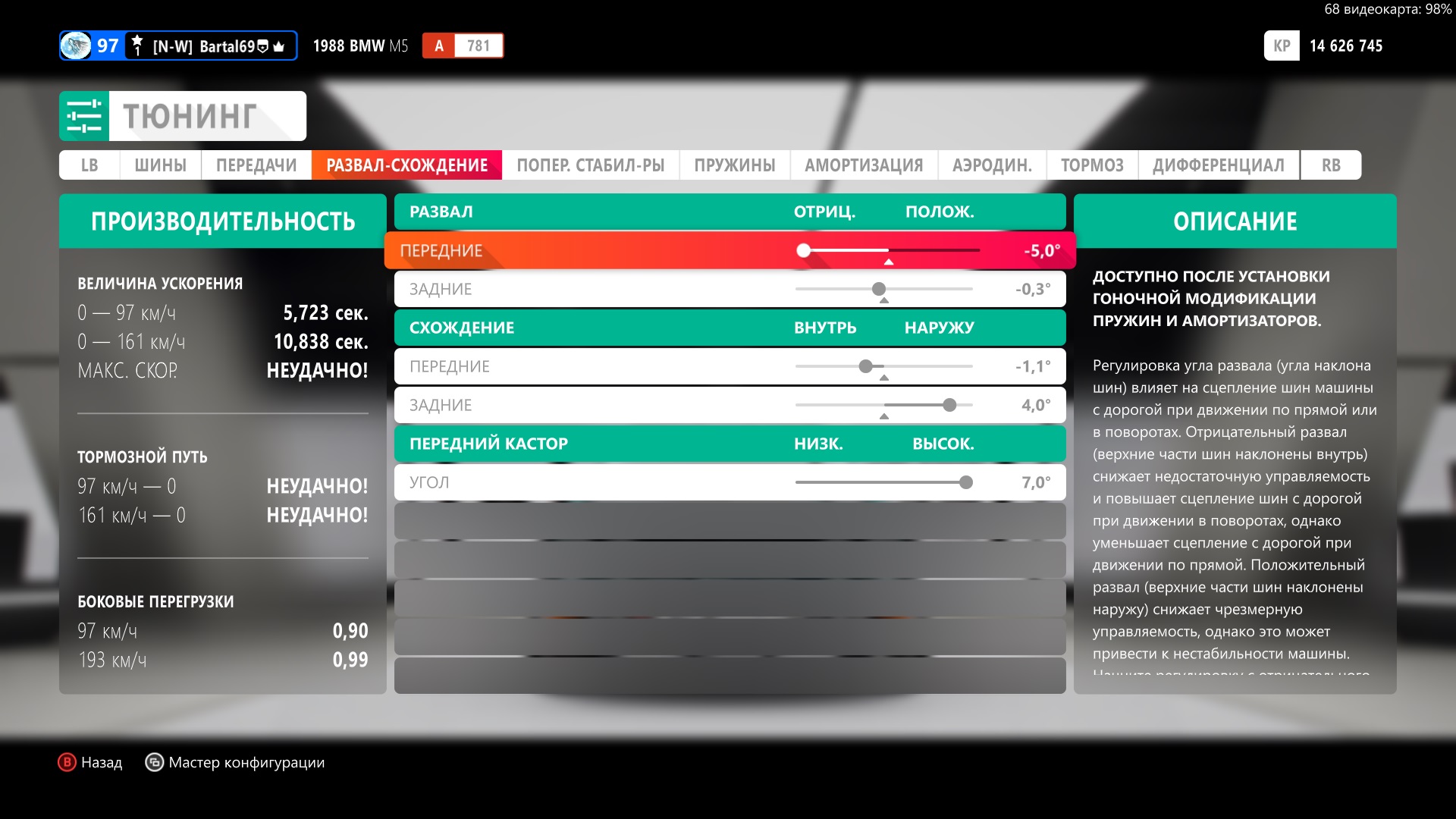Click the red B back button icon
Screen dimensions: 1456x819
tap(67, 762)
